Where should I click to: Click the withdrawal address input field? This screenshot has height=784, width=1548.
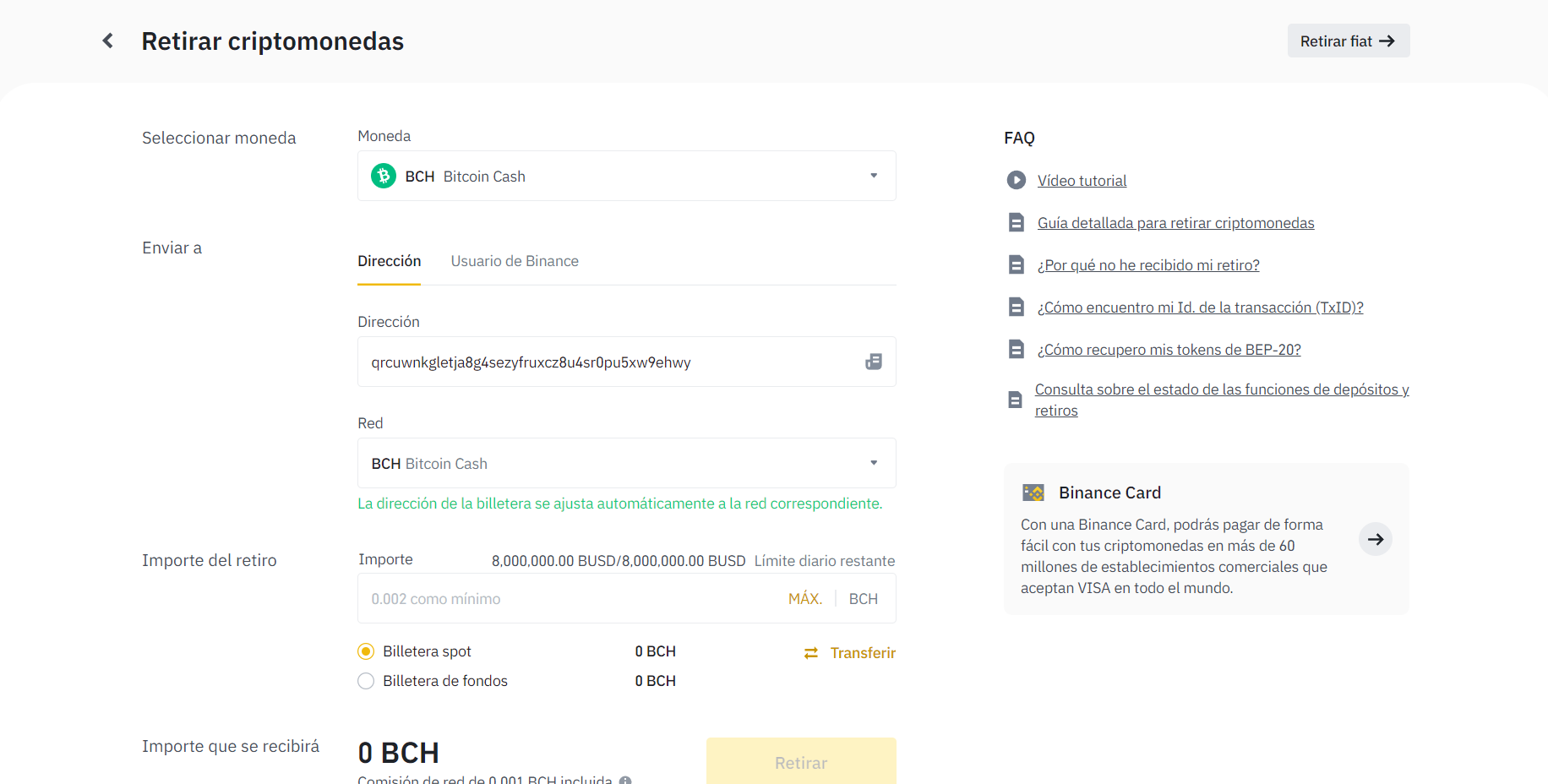[x=626, y=362]
